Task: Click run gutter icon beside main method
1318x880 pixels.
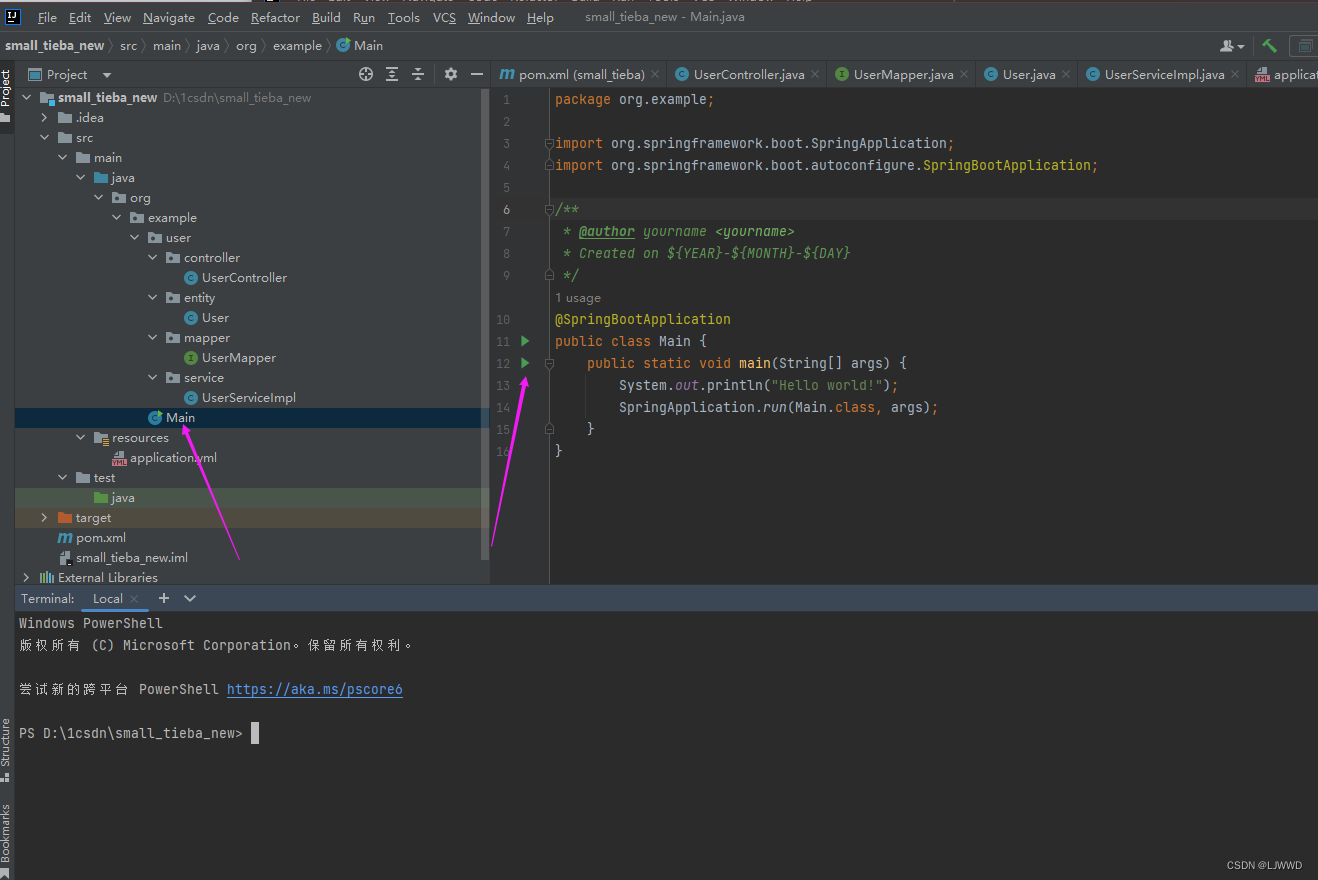Action: 525,363
